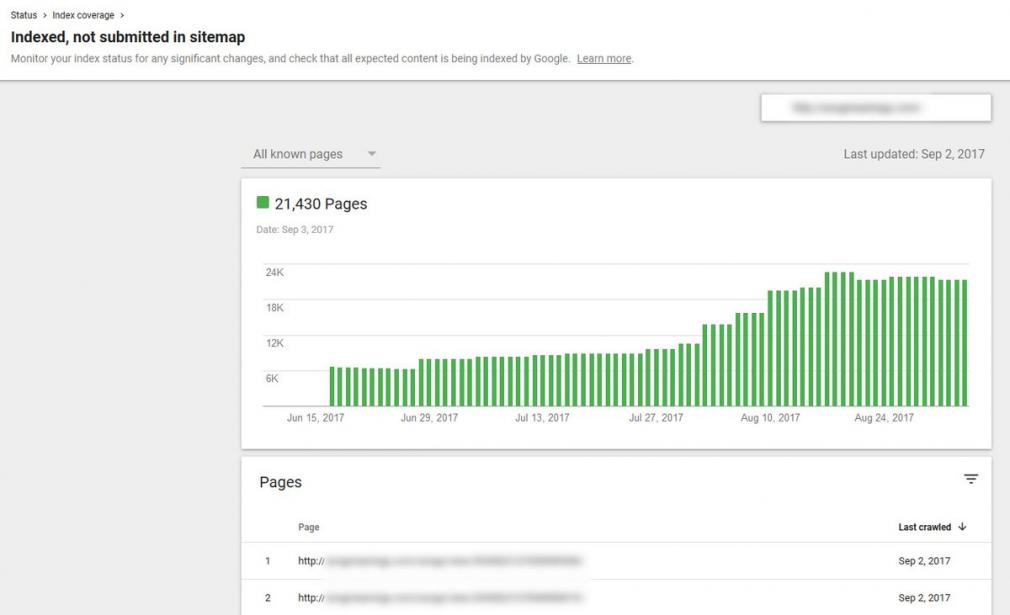
Task: Click the Last crawled sort arrow
Action: click(962, 527)
